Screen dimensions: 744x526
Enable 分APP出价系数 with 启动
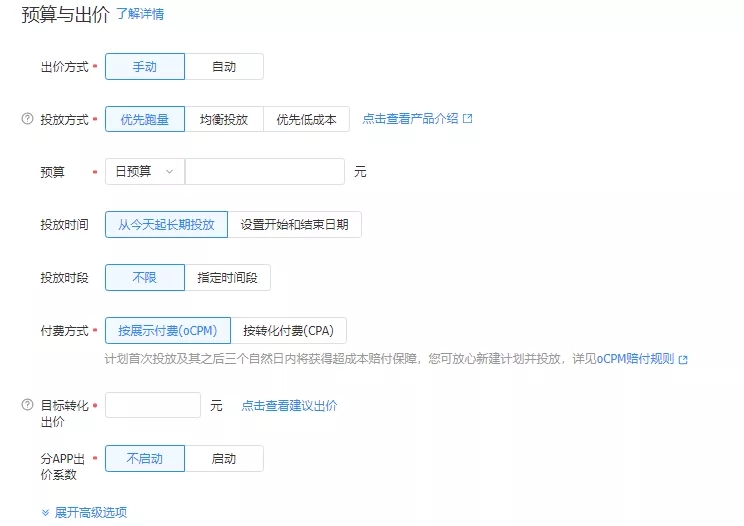[224, 459]
